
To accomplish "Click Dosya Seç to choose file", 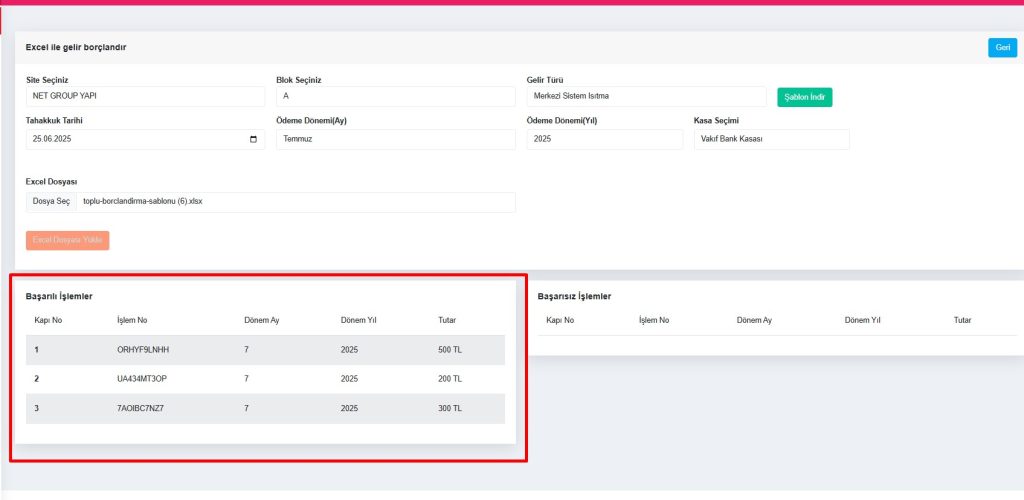I will pos(52,202).
